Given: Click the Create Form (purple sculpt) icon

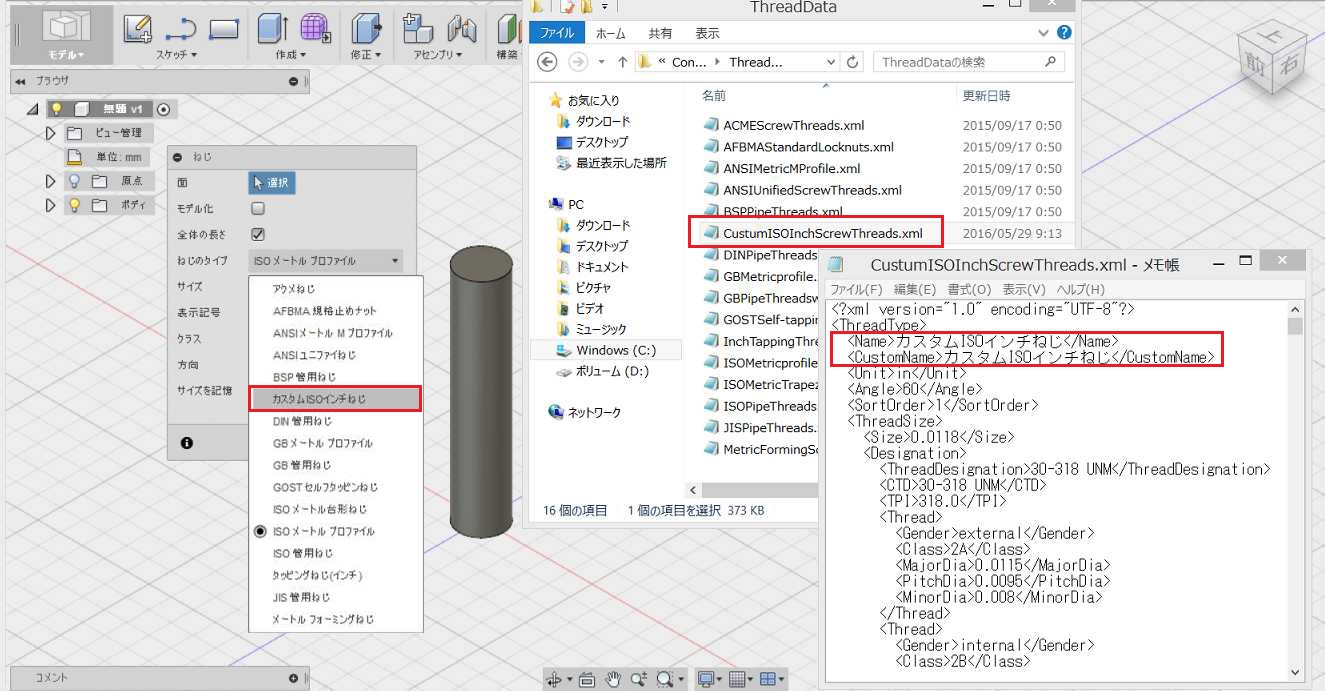Looking at the screenshot, I should click(316, 28).
